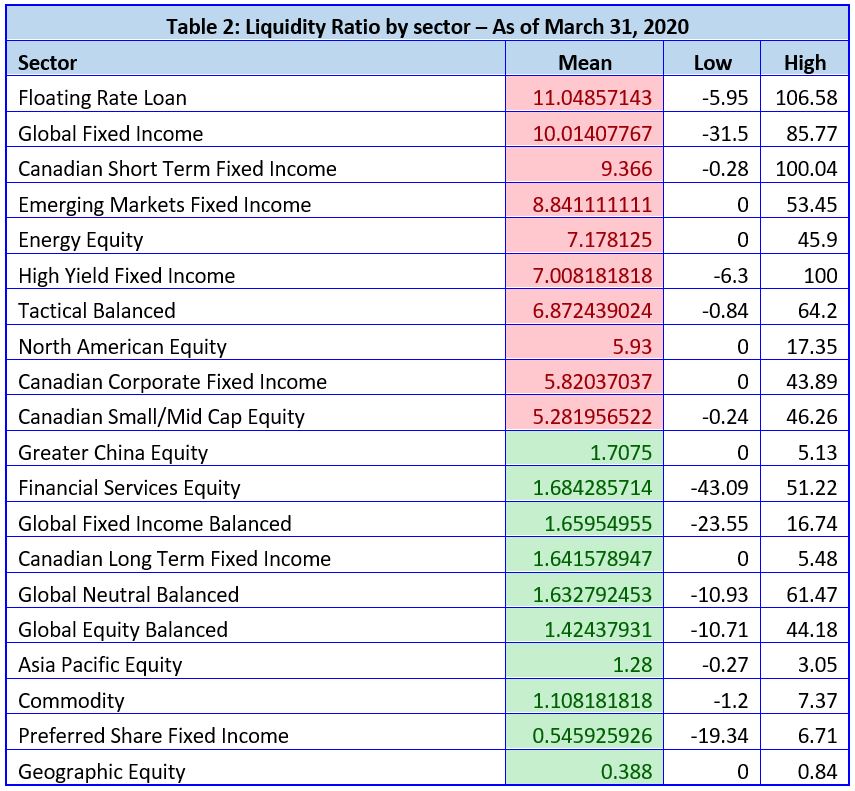Screen dimensions: 855x791
Task: Select the "Sector" column header
Action: [48, 62]
